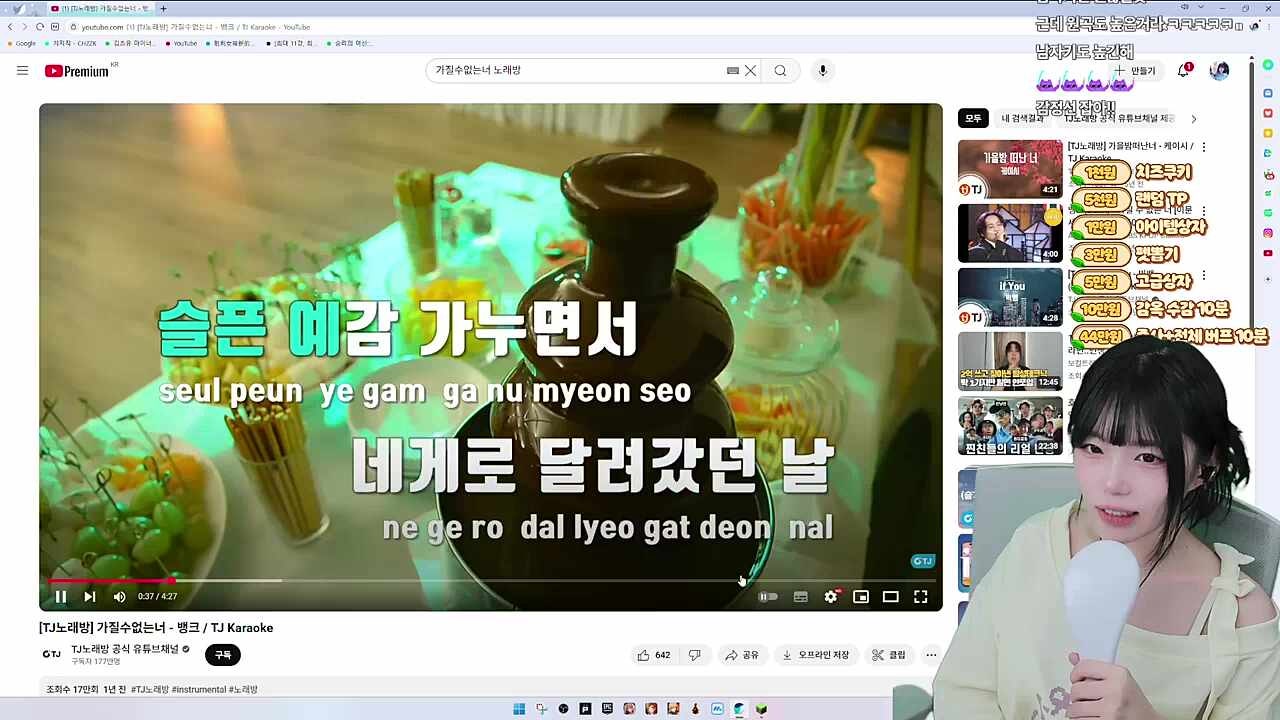Image resolution: width=1280 pixels, height=720 pixels.
Task: Go back in browser history
Action: pyautogui.click(x=10, y=27)
